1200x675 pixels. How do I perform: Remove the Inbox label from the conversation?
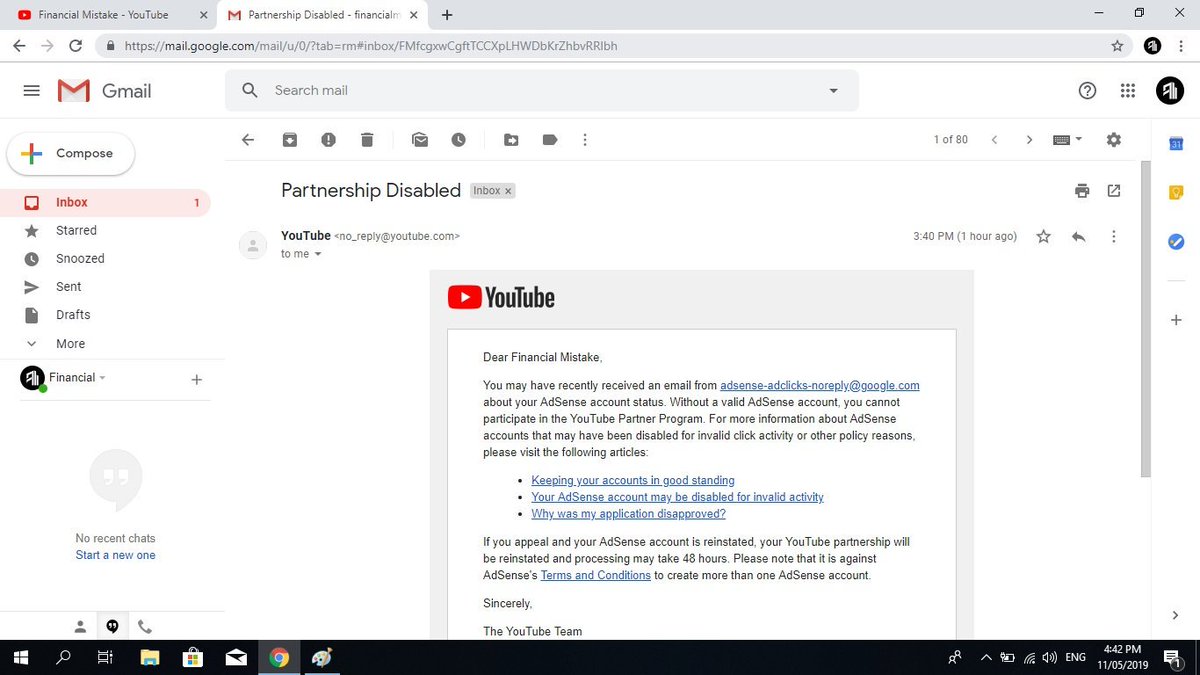[x=508, y=191]
